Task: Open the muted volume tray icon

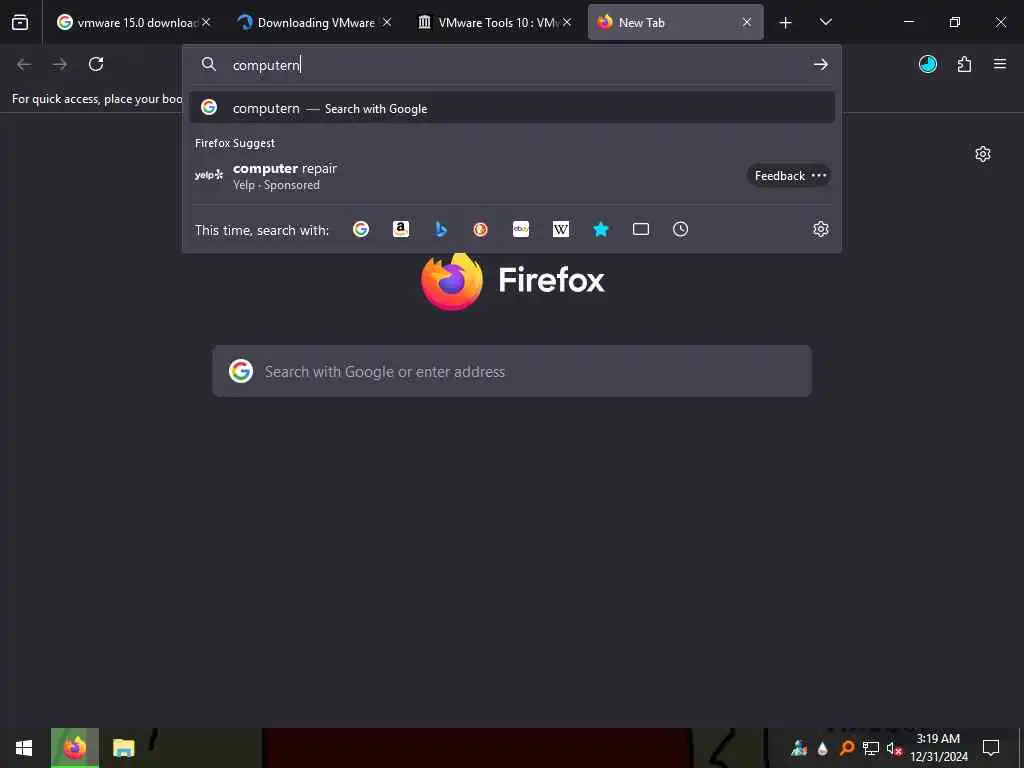Action: pyautogui.click(x=894, y=748)
